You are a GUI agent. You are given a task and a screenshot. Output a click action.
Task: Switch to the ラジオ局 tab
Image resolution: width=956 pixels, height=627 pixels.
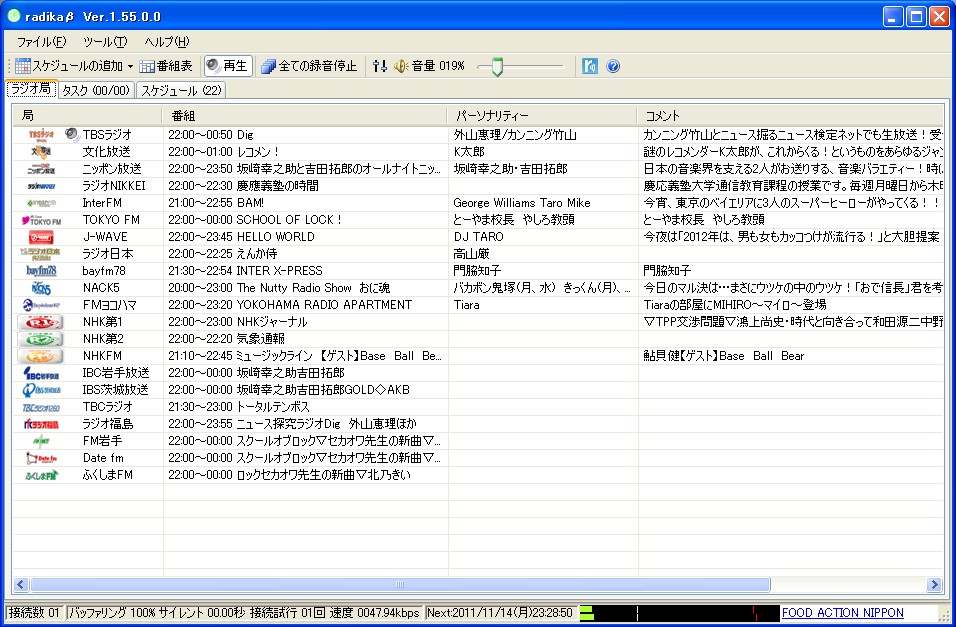pos(32,89)
